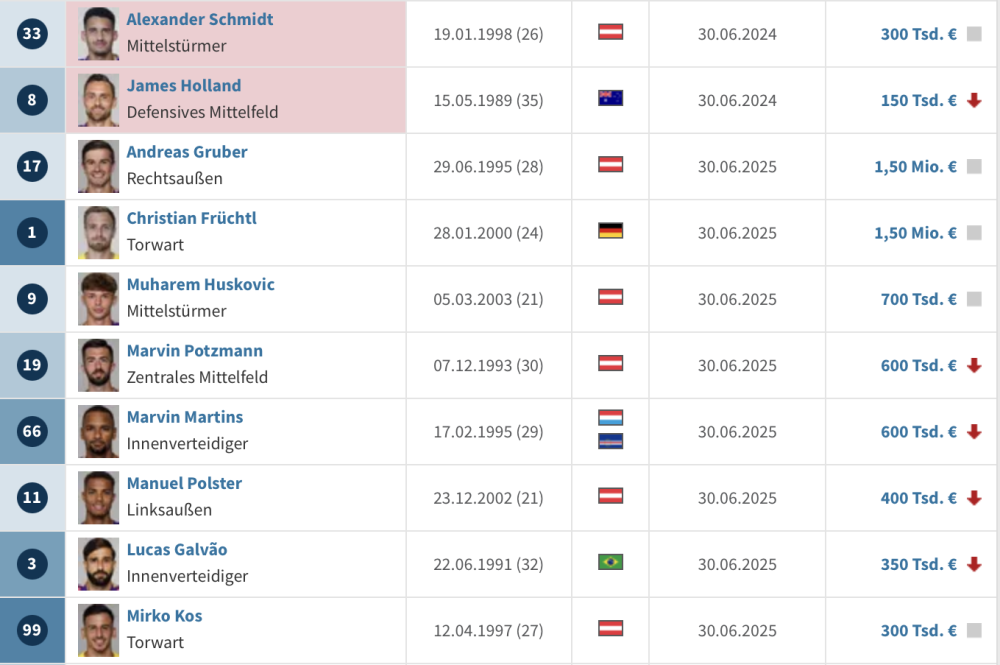Open Manuel Polster player profile
The image size is (1000, 665).
(184, 483)
